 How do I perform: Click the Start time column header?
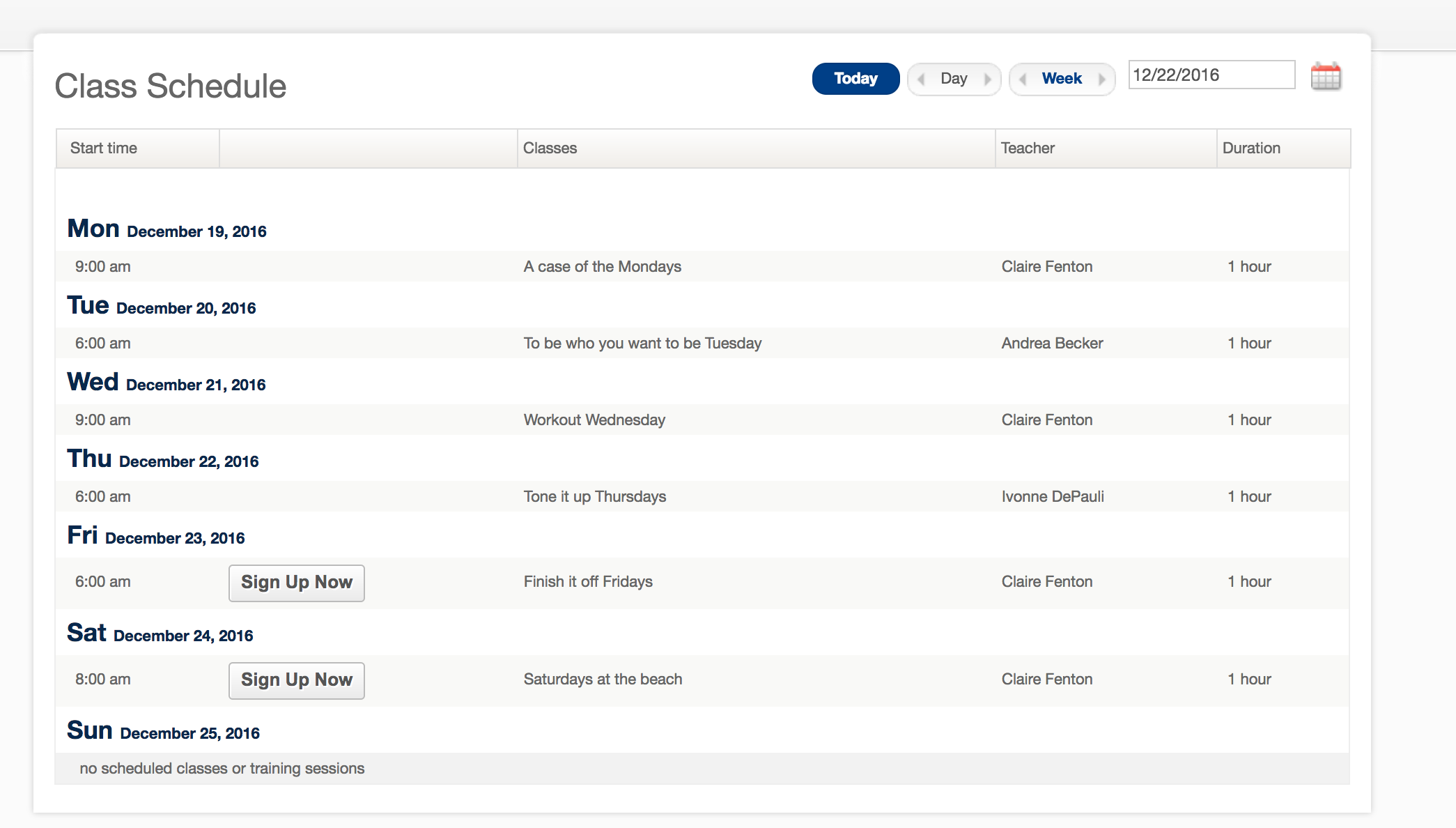104,148
